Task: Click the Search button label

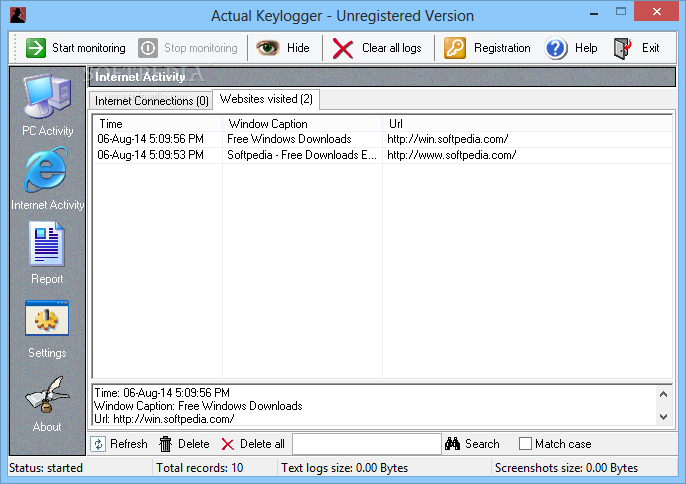Action: 482,444
